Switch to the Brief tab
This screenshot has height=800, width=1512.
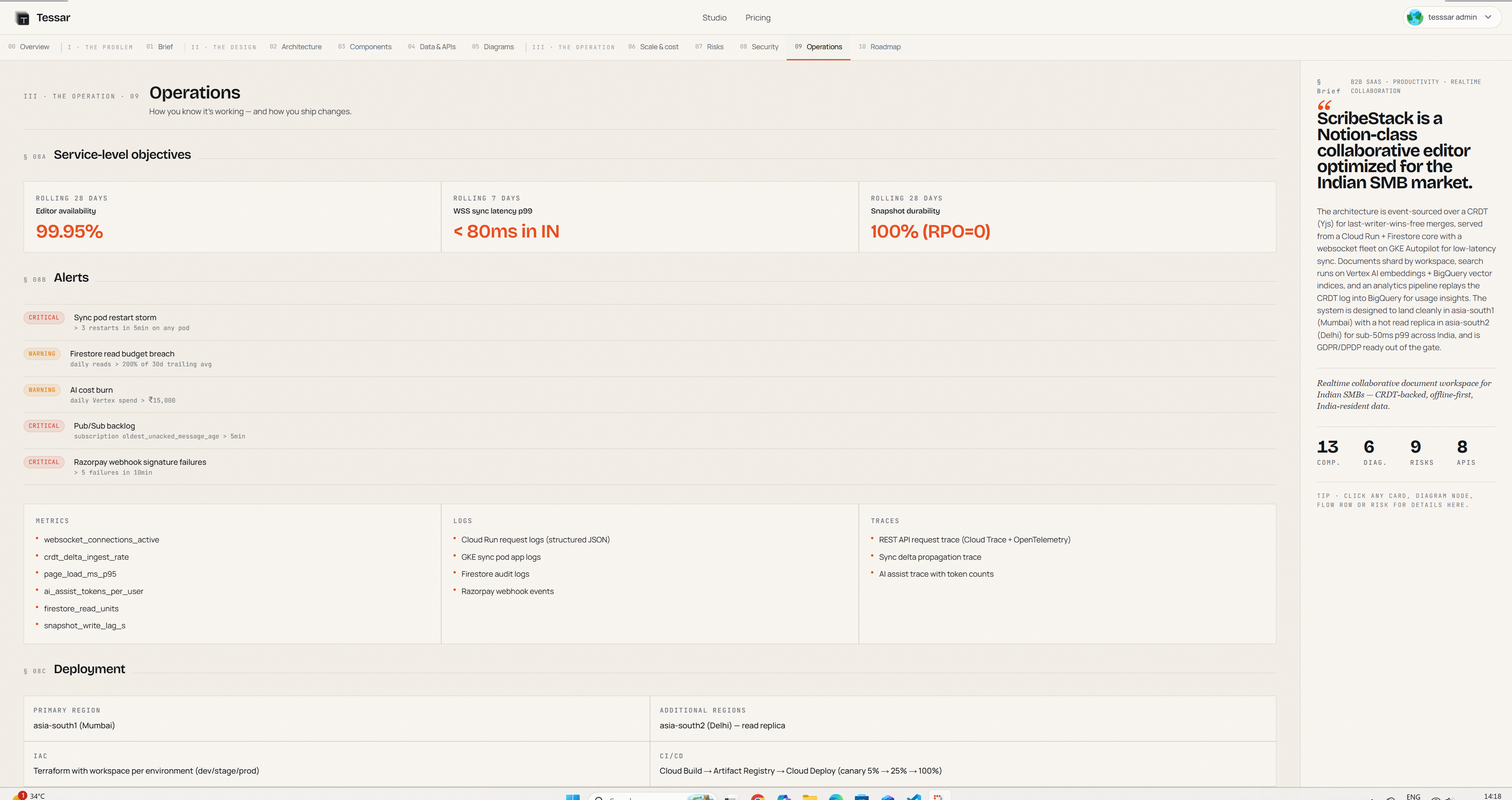tap(160, 47)
